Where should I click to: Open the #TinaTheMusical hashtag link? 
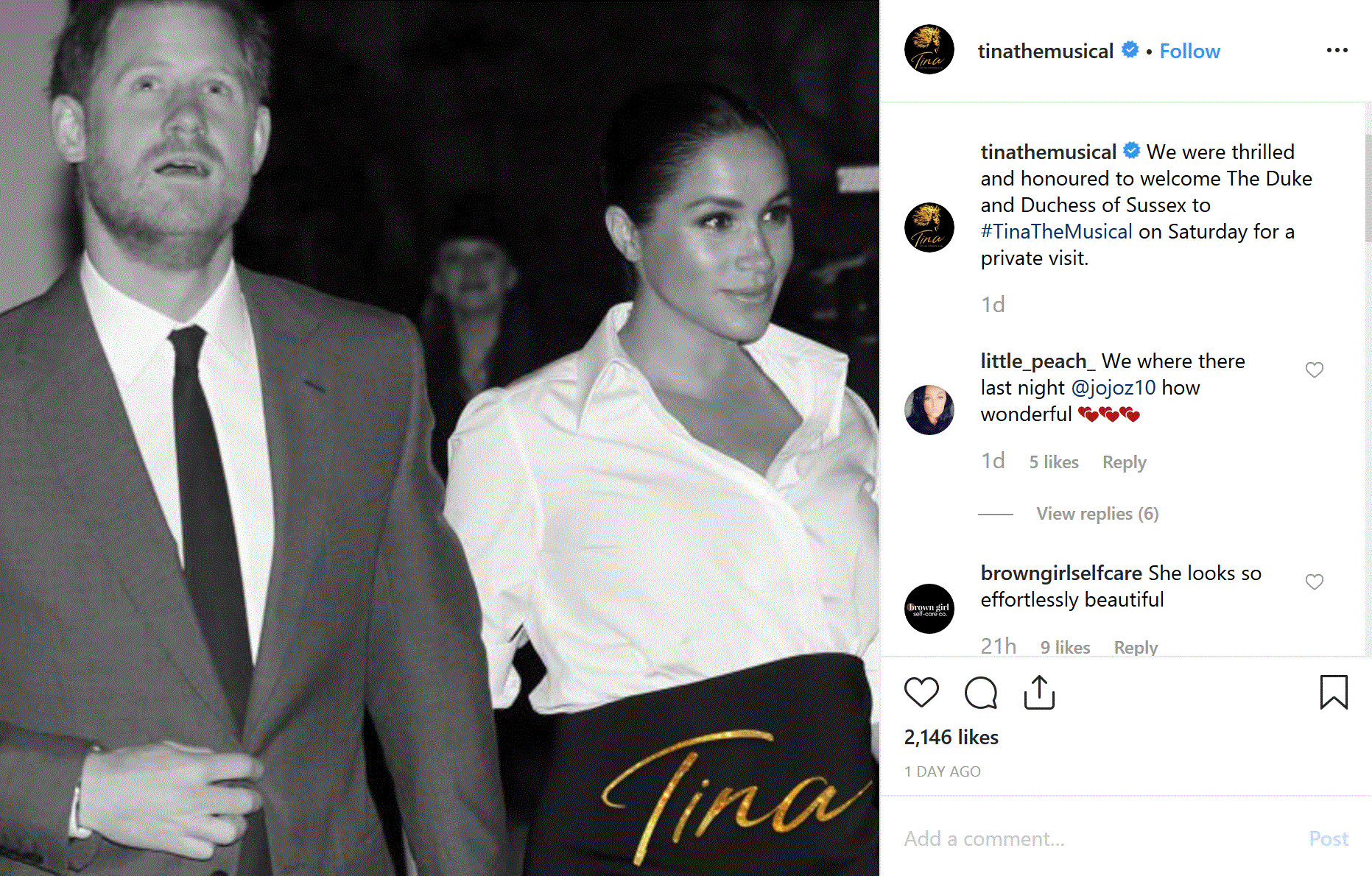coord(1056,231)
